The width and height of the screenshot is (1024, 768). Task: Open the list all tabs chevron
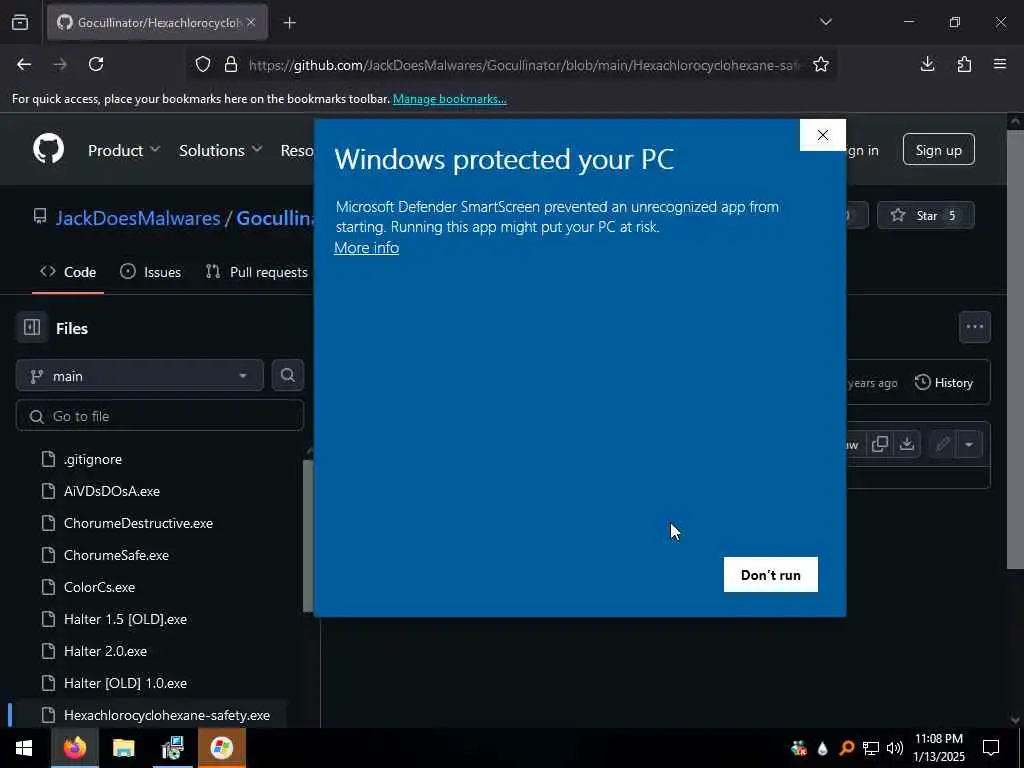(826, 22)
